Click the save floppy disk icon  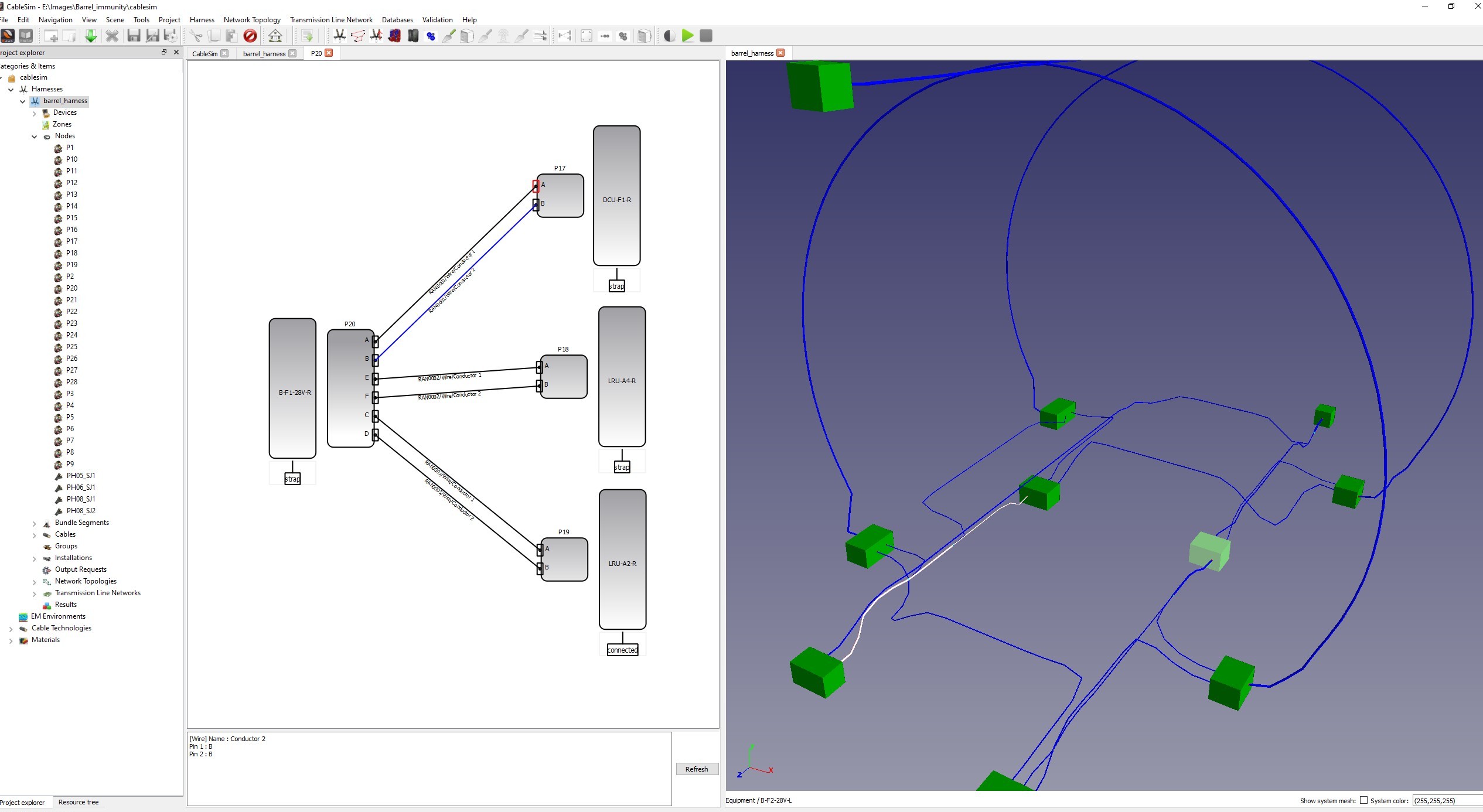tap(134, 36)
